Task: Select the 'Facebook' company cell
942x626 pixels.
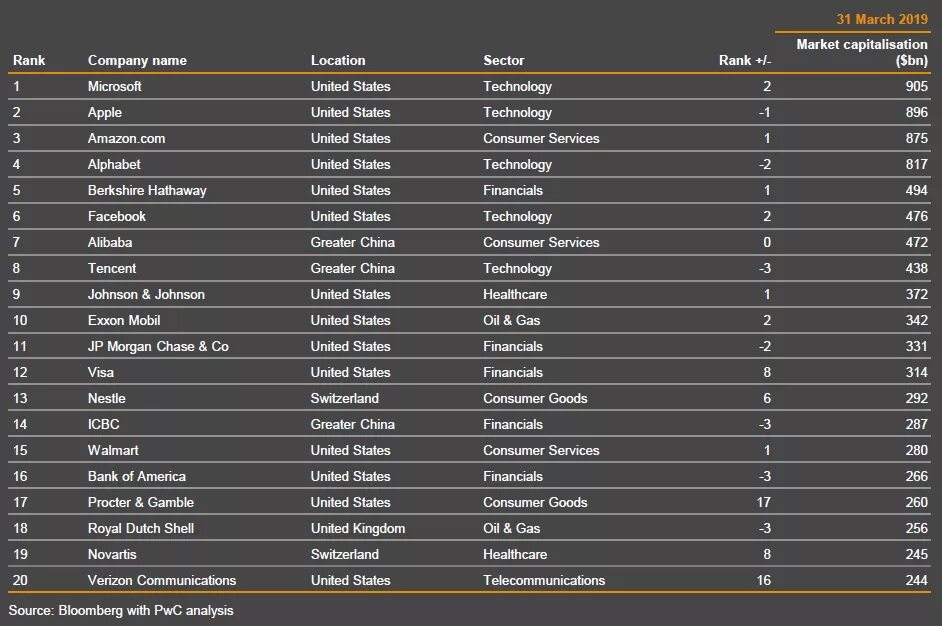Action: pyautogui.click(x=117, y=216)
